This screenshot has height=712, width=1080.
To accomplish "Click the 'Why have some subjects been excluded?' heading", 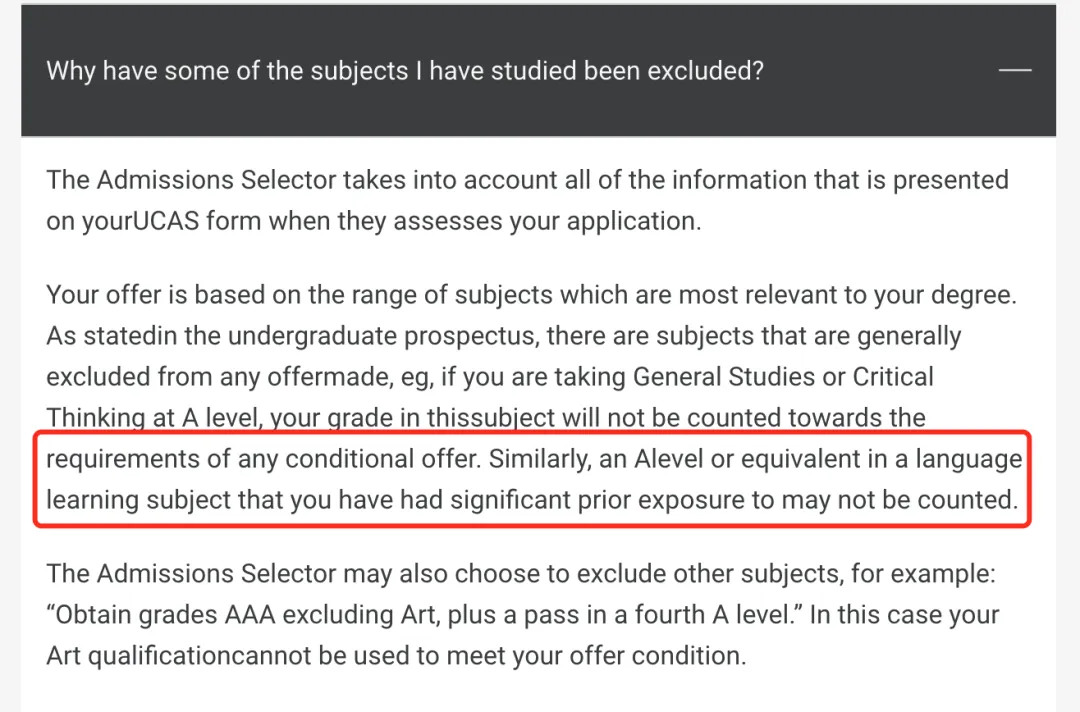I will click(405, 71).
